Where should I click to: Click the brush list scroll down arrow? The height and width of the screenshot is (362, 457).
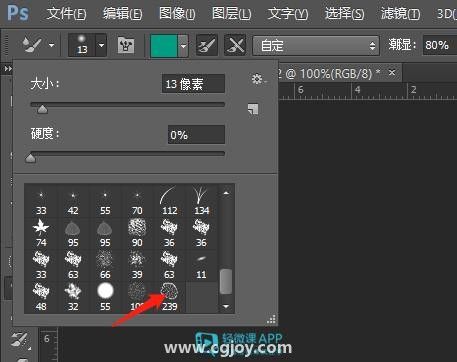(226, 306)
